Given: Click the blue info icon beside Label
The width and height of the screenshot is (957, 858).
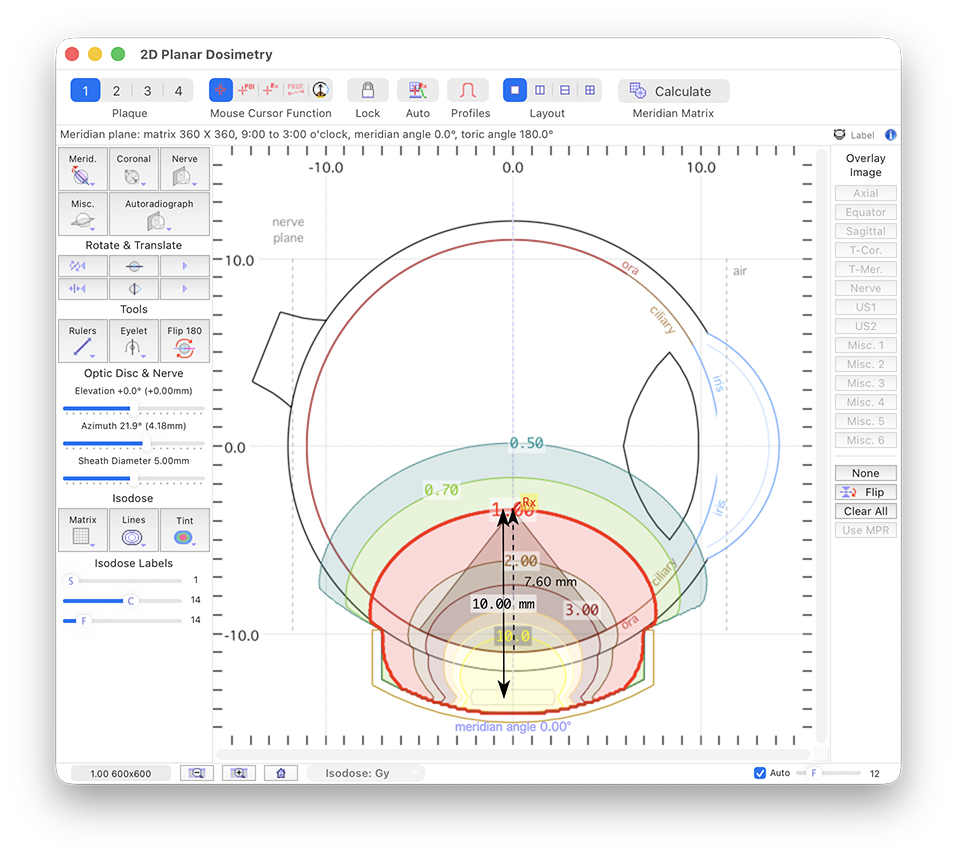Looking at the screenshot, I should click(890, 135).
